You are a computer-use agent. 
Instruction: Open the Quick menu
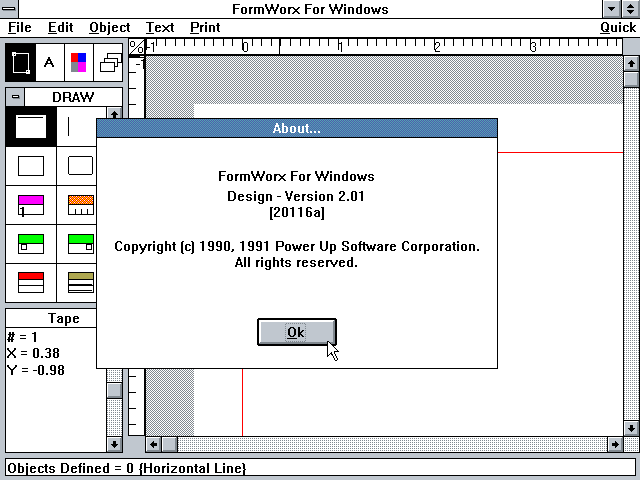click(618, 27)
